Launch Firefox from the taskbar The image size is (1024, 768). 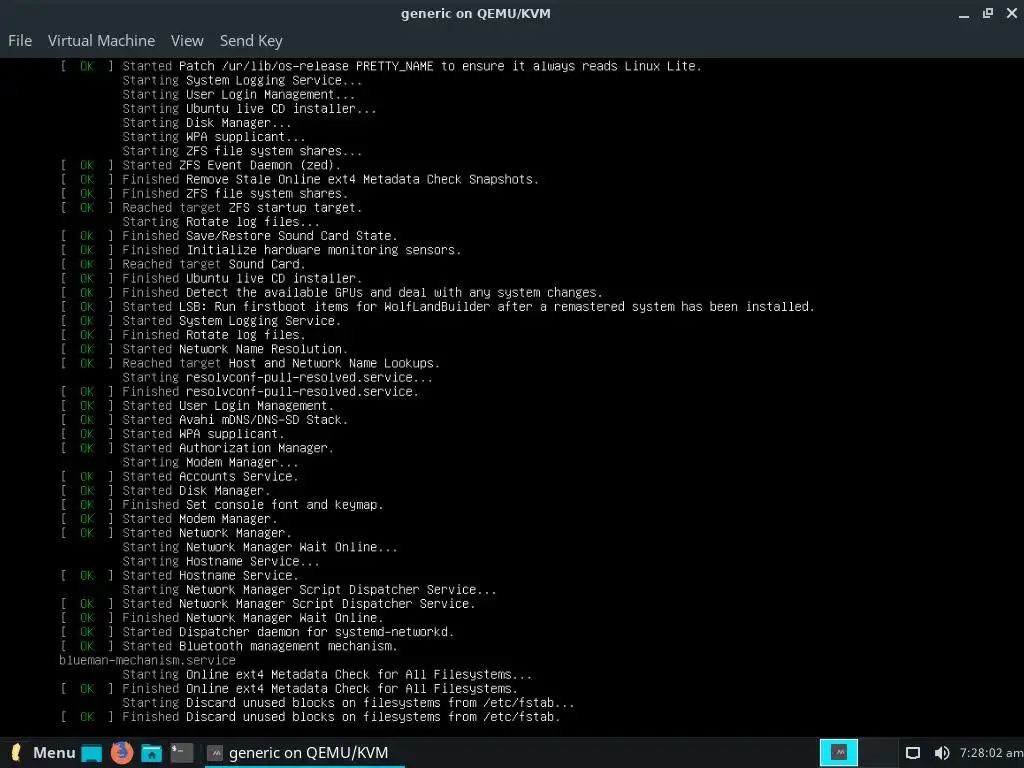click(x=121, y=753)
